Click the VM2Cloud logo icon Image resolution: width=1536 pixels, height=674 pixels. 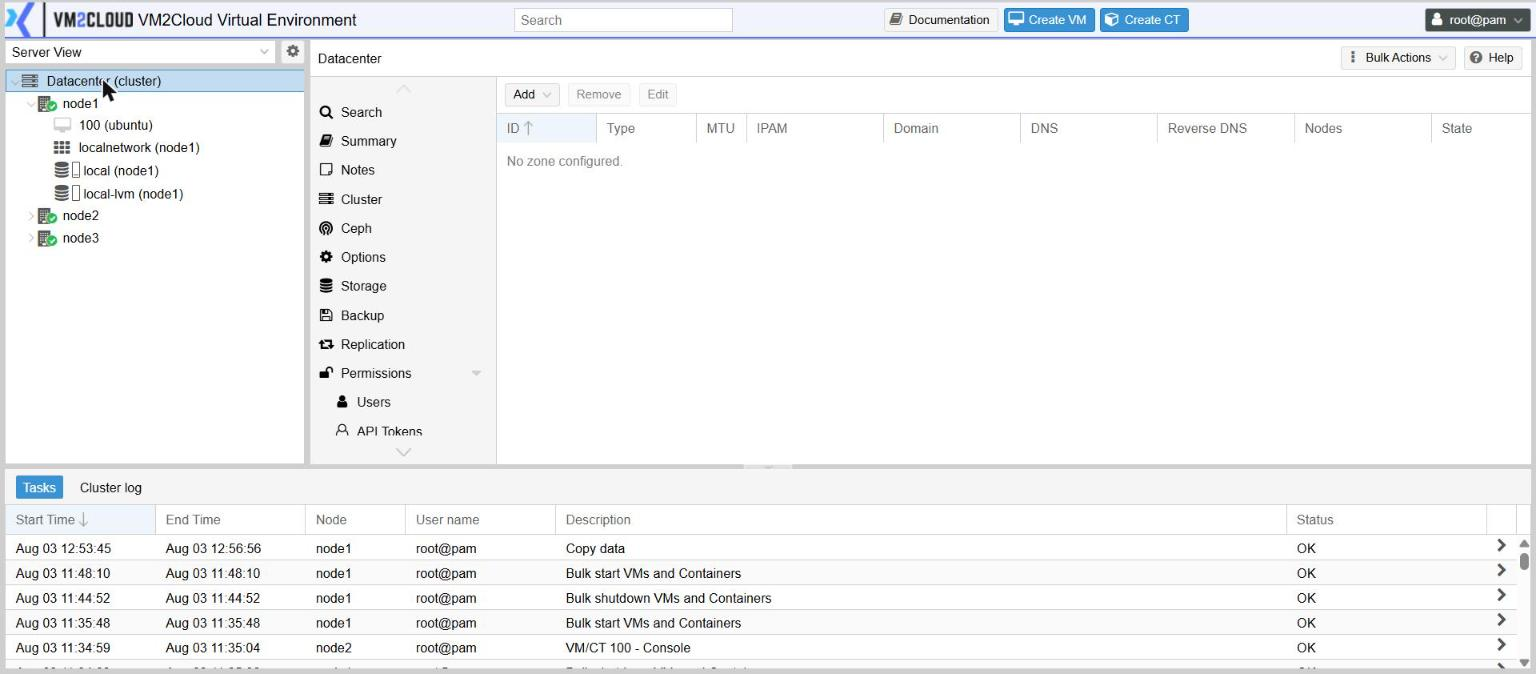[x=20, y=20]
